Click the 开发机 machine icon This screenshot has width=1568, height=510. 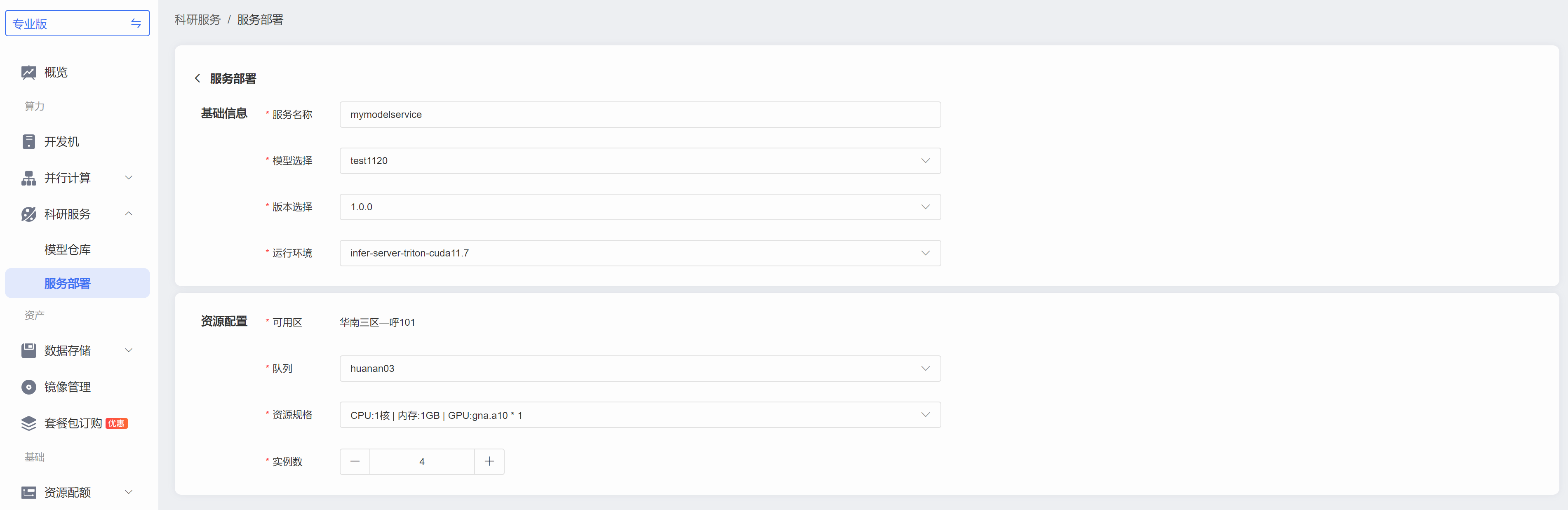[28, 142]
